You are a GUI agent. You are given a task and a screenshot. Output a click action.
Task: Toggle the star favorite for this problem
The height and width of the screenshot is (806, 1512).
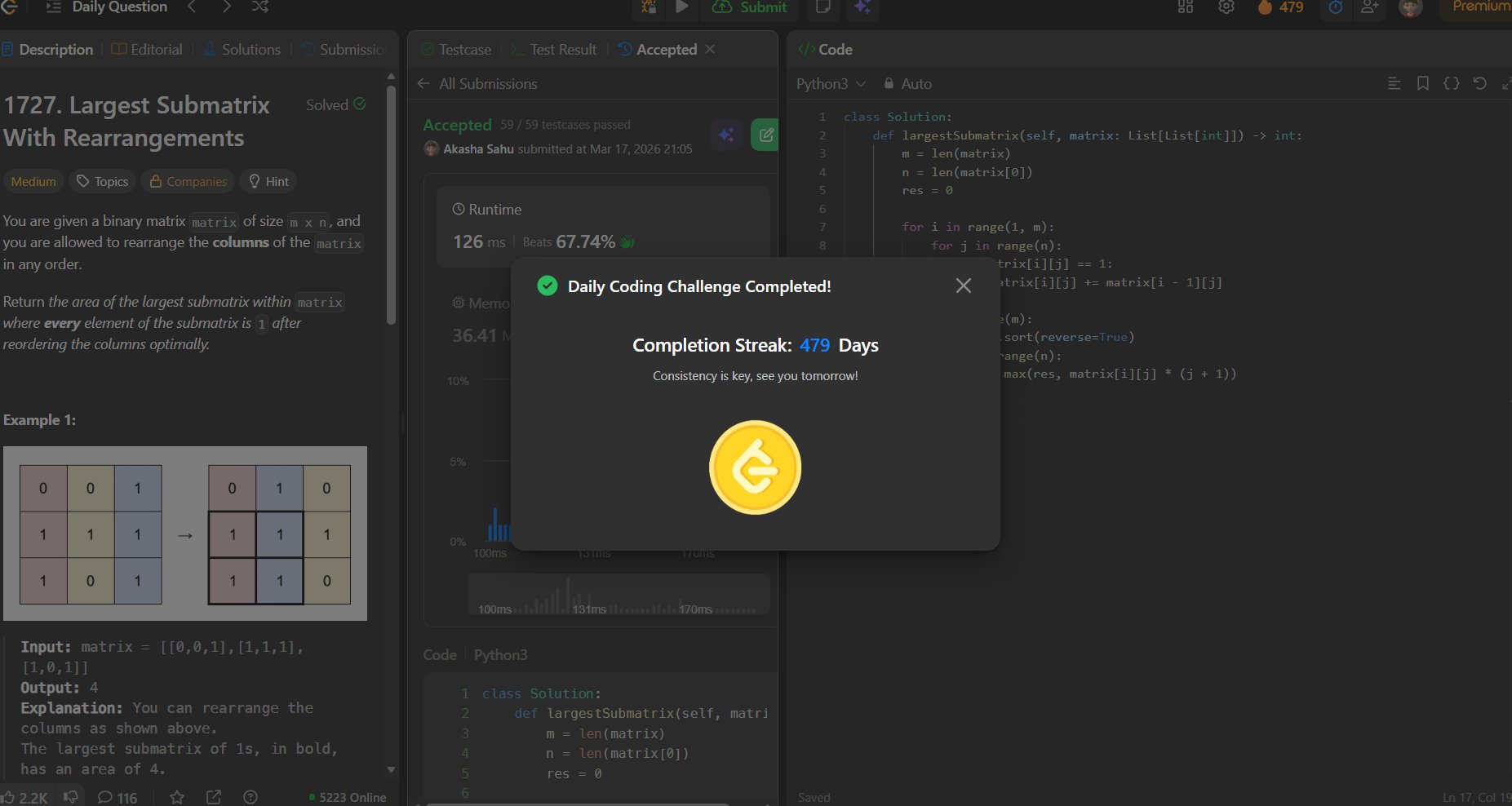pos(177,797)
